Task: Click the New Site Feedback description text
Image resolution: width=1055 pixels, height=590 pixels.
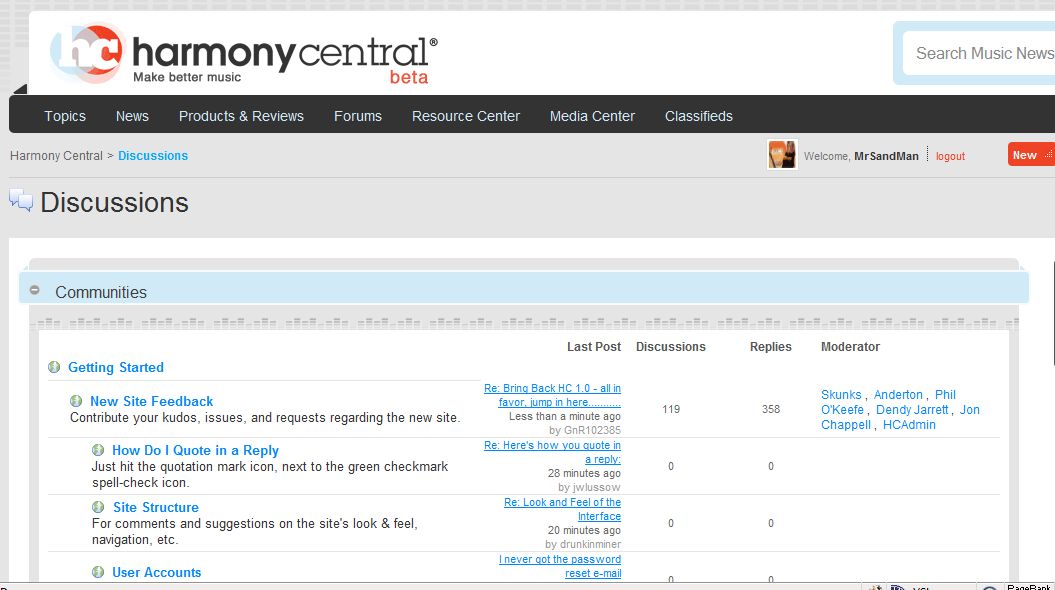Action: pyautogui.click(x=265, y=418)
